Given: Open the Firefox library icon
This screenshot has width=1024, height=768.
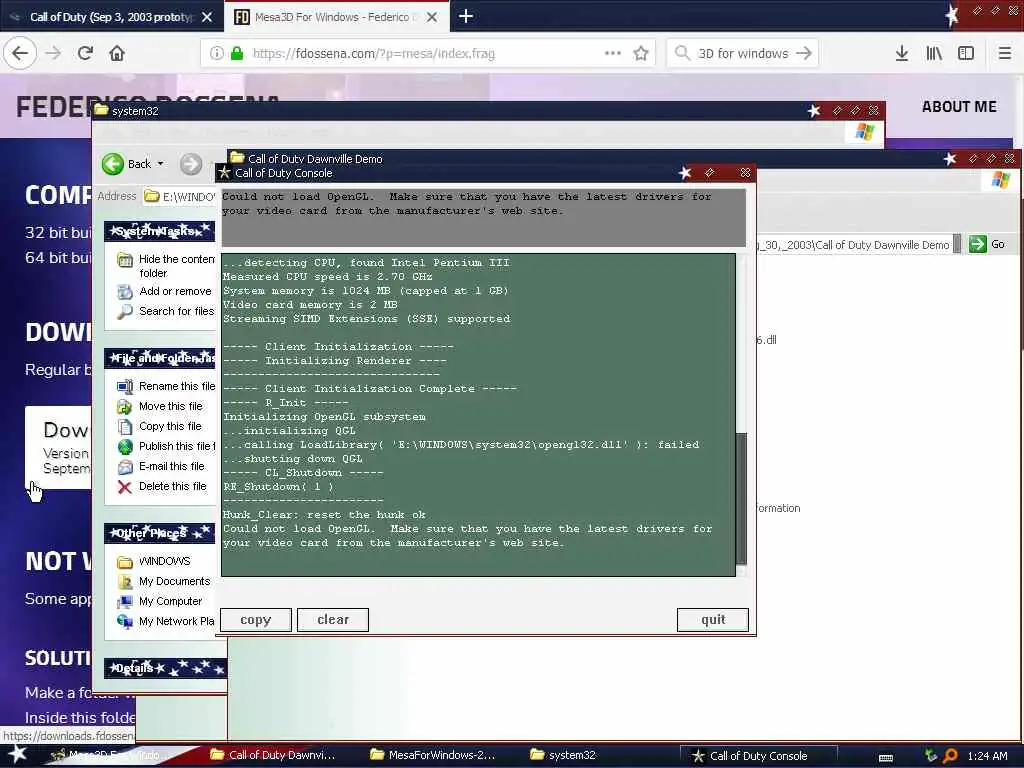Looking at the screenshot, I should [x=934, y=53].
